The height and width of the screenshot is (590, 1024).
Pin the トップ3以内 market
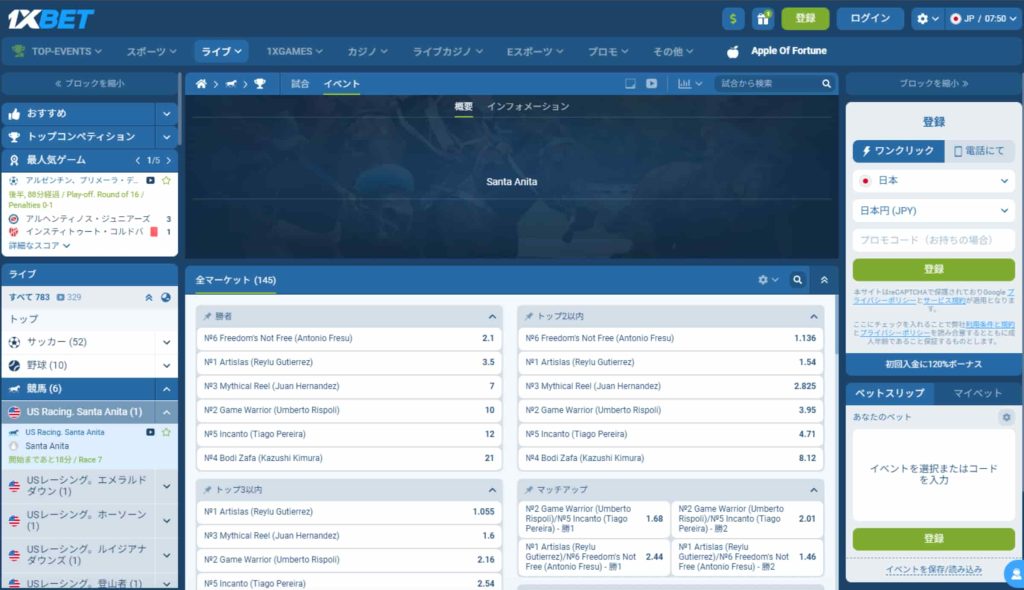point(207,489)
